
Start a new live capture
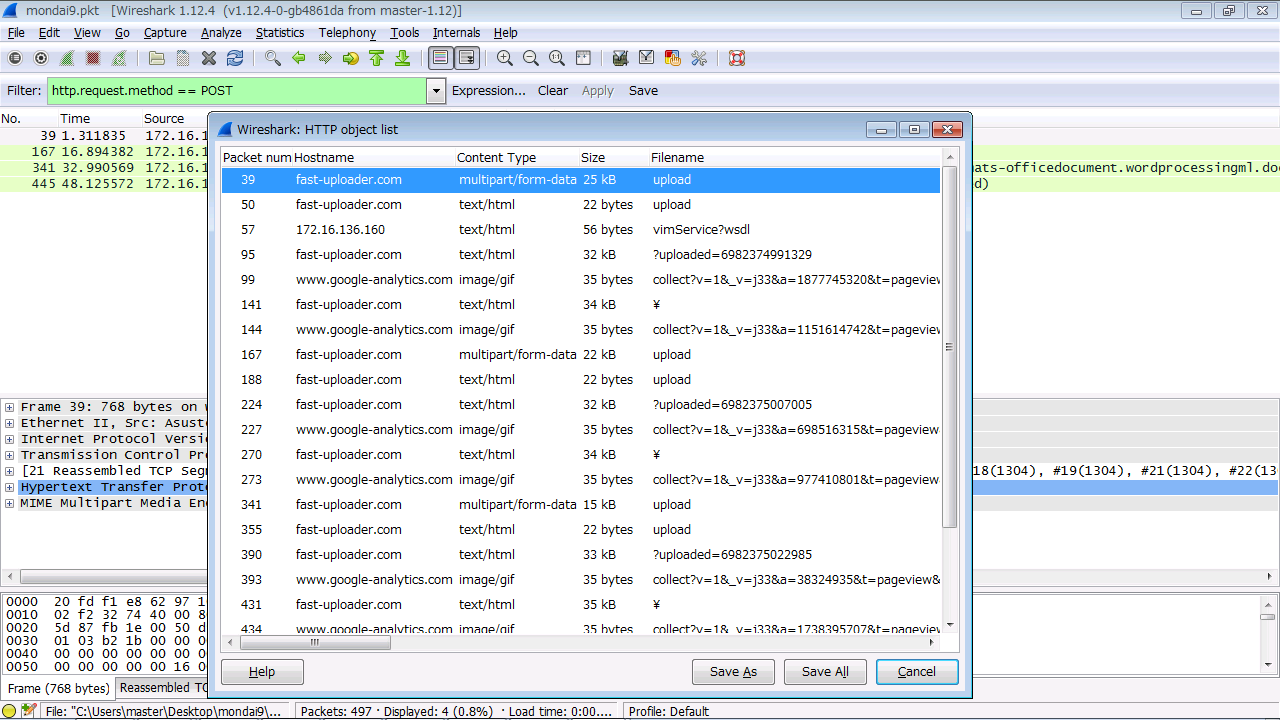pyautogui.click(x=67, y=58)
